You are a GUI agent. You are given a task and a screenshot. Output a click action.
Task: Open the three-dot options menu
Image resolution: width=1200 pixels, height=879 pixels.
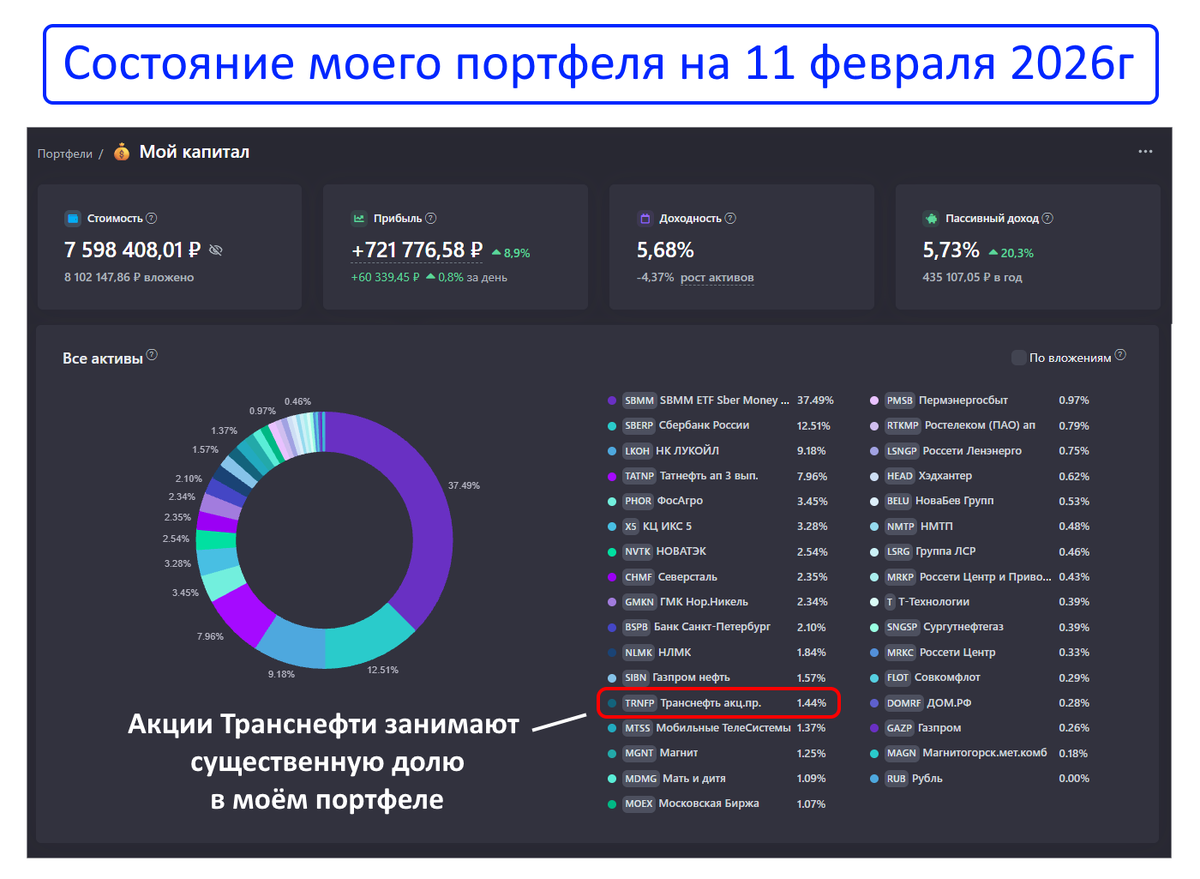click(x=1145, y=150)
